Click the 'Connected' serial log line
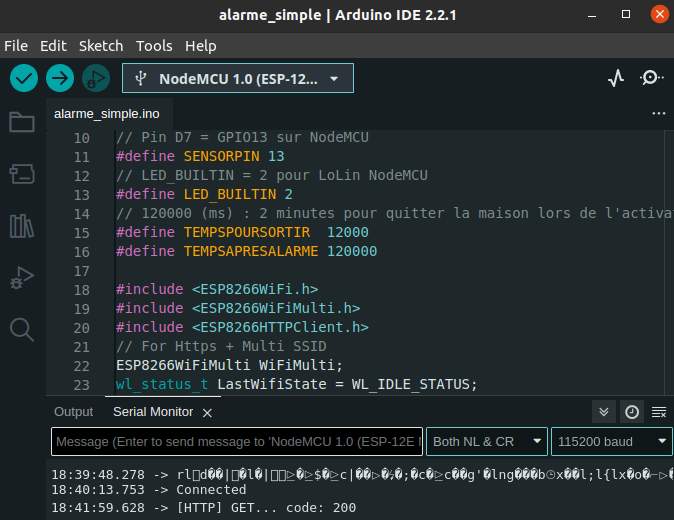The height and width of the screenshot is (520, 674). click(211, 490)
